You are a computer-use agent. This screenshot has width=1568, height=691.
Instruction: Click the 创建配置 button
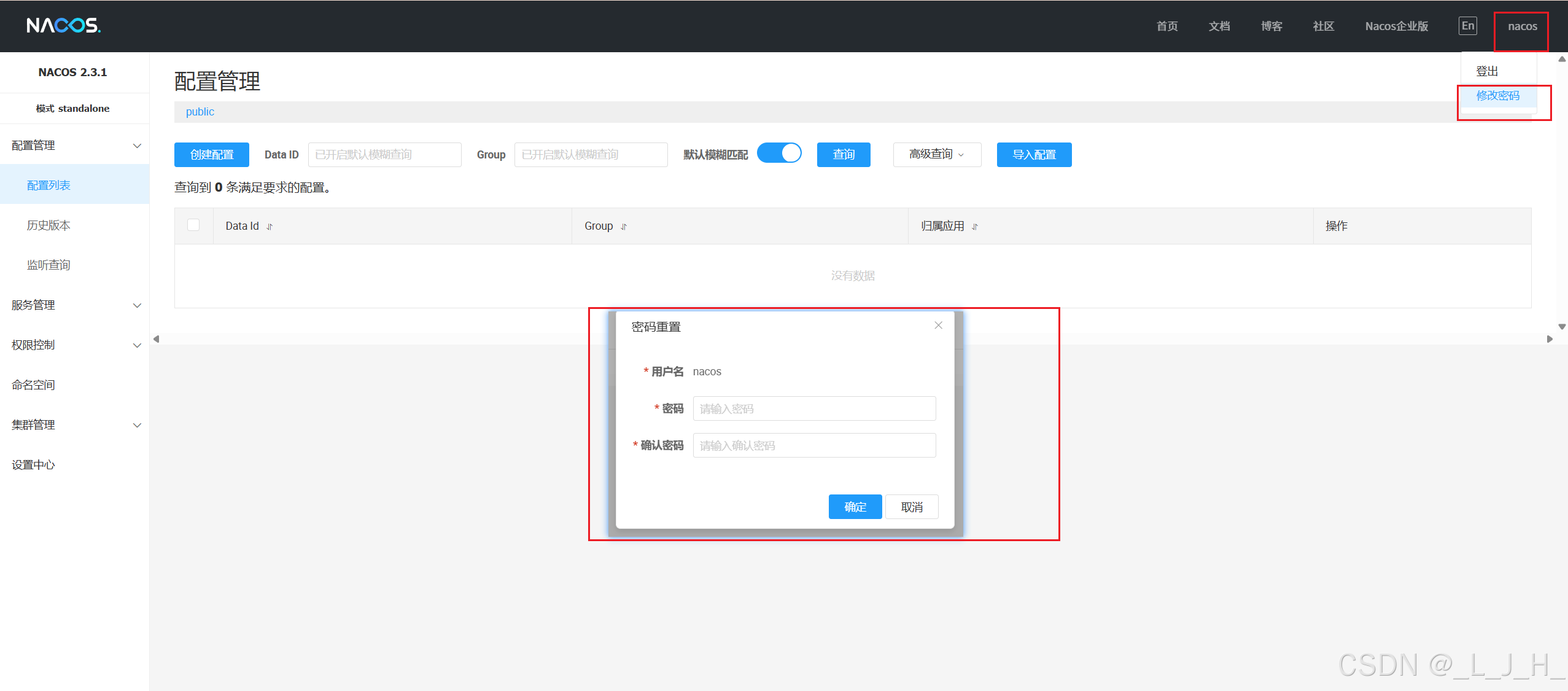[212, 155]
